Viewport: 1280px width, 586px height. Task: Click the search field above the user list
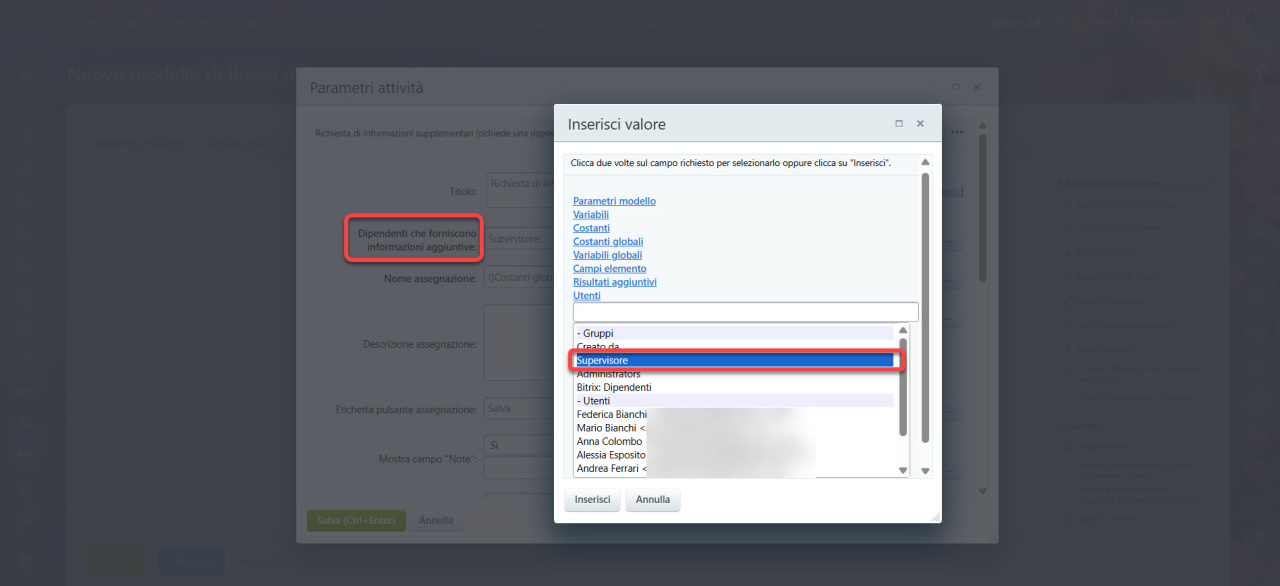pos(745,312)
